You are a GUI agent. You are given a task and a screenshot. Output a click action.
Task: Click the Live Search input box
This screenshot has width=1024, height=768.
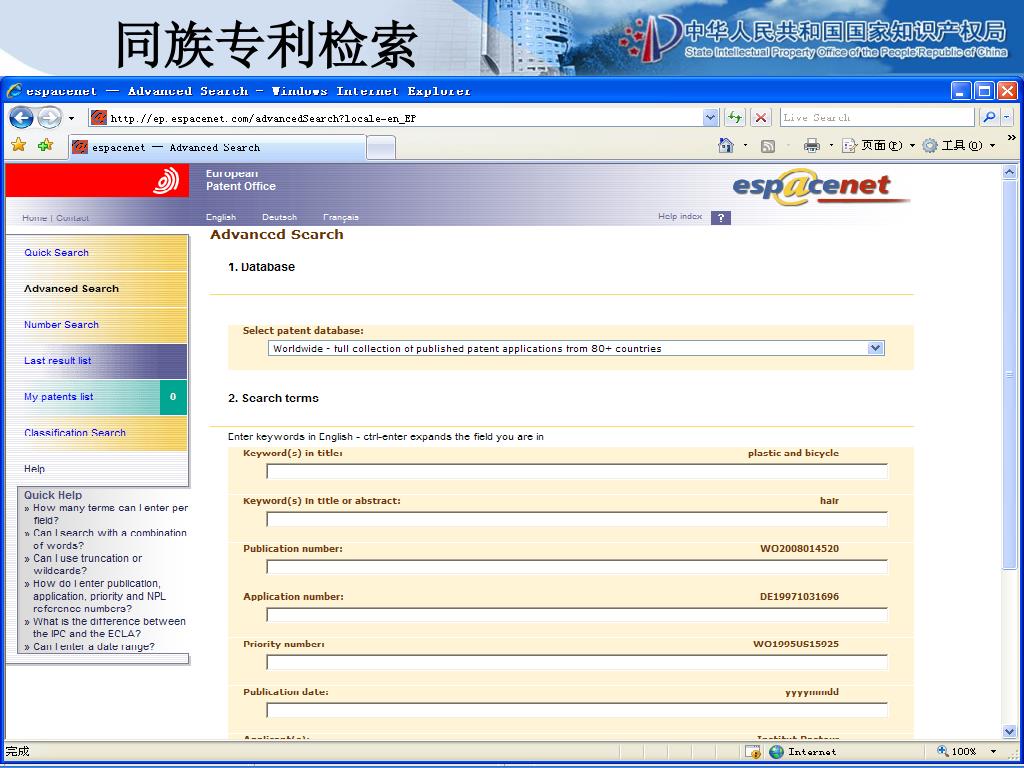click(877, 118)
